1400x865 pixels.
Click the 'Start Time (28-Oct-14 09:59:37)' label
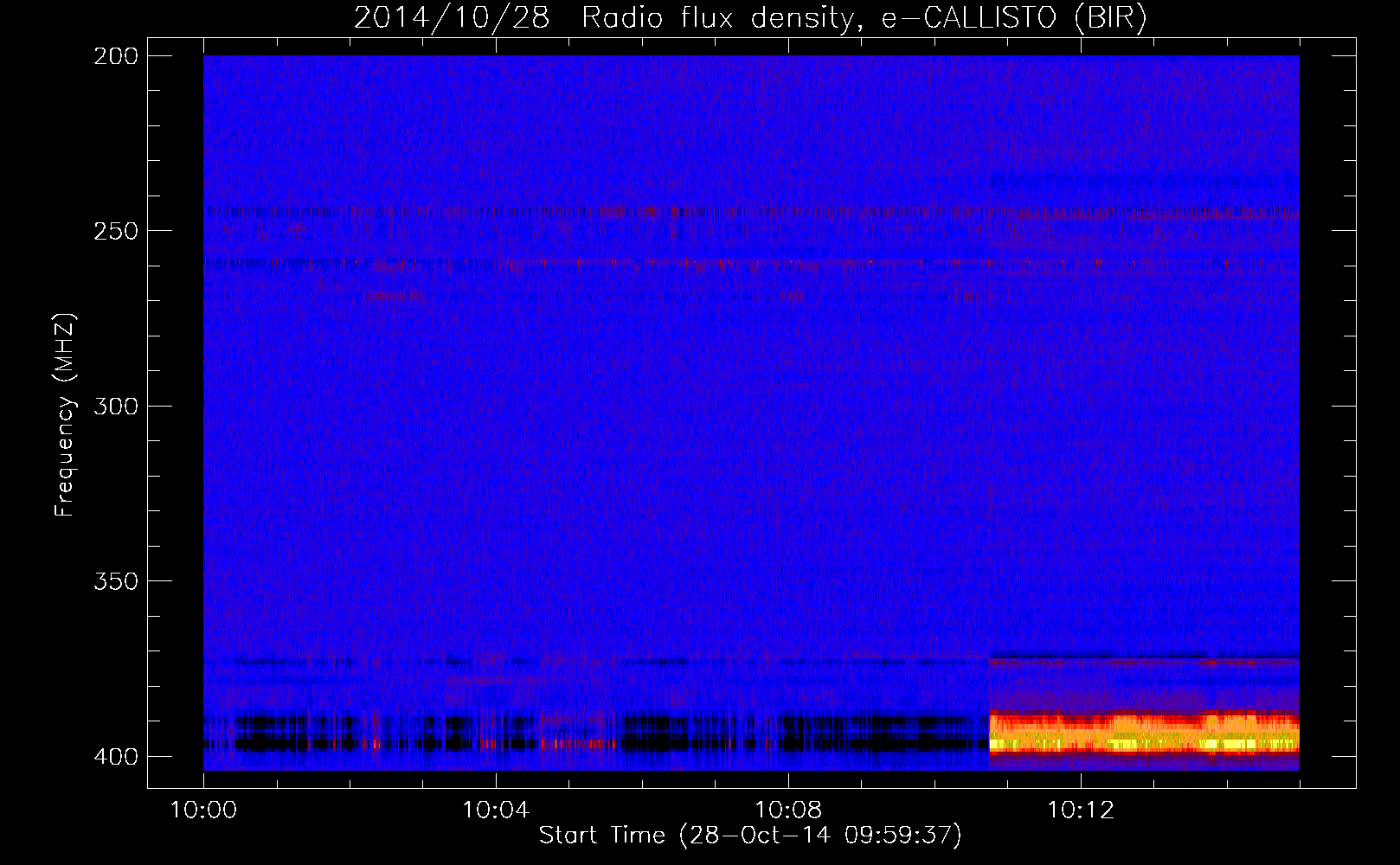pos(750,836)
